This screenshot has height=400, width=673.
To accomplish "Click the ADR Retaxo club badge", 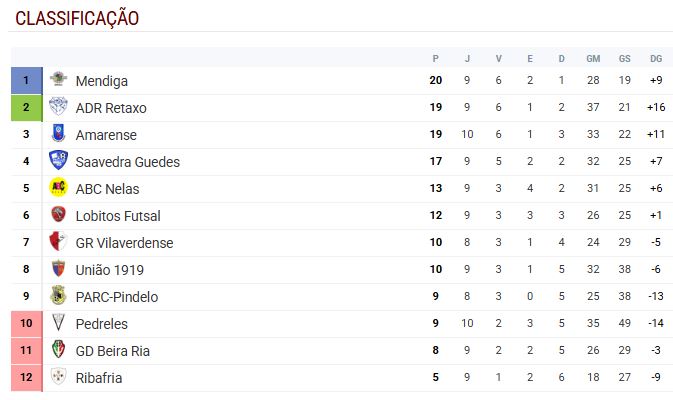I will coord(58,107).
